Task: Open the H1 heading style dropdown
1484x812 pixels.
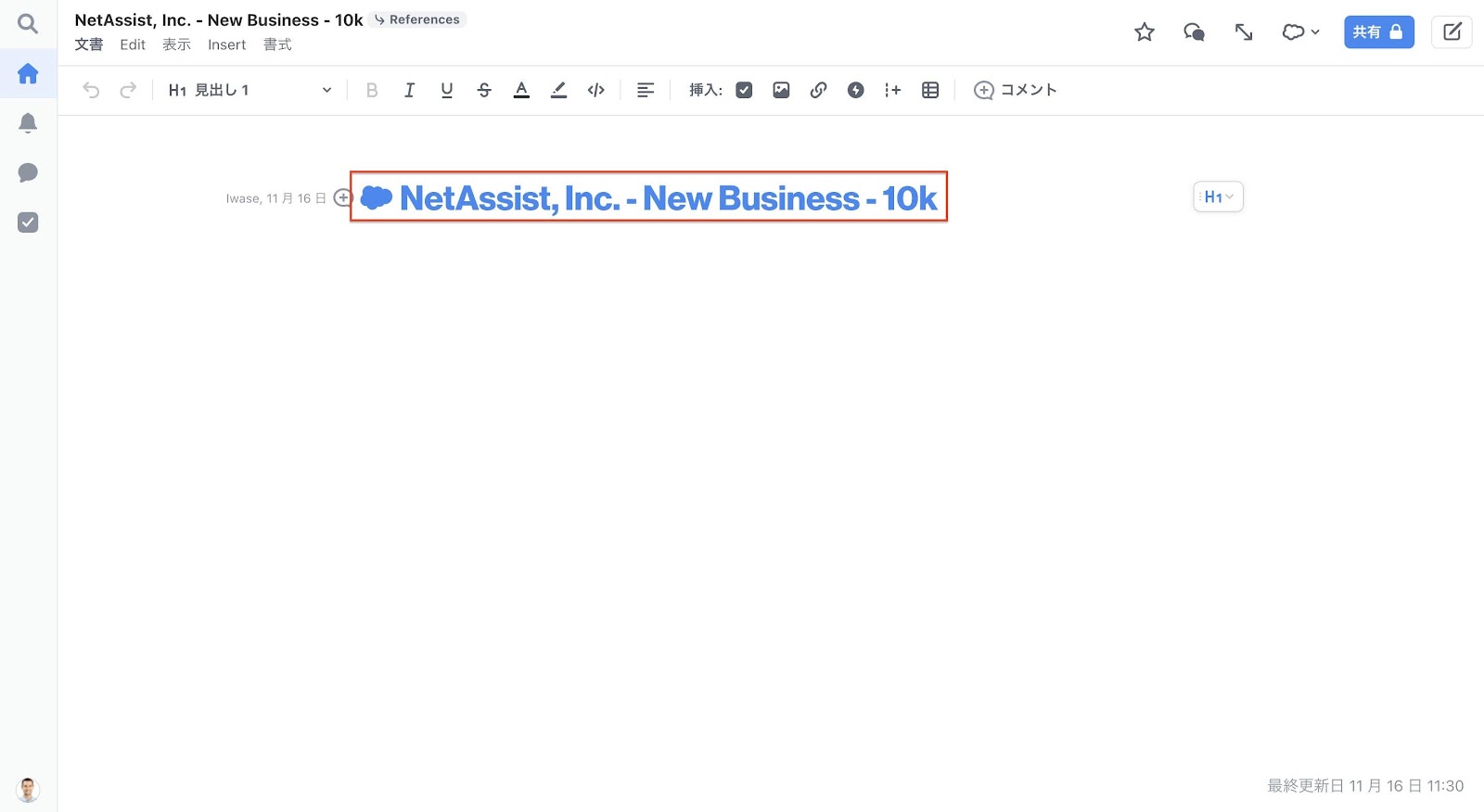Action: [x=249, y=90]
